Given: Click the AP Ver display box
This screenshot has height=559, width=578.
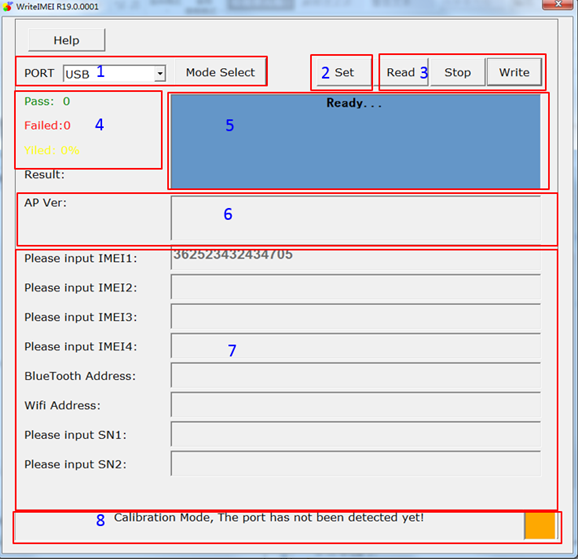Looking at the screenshot, I should (356, 218).
